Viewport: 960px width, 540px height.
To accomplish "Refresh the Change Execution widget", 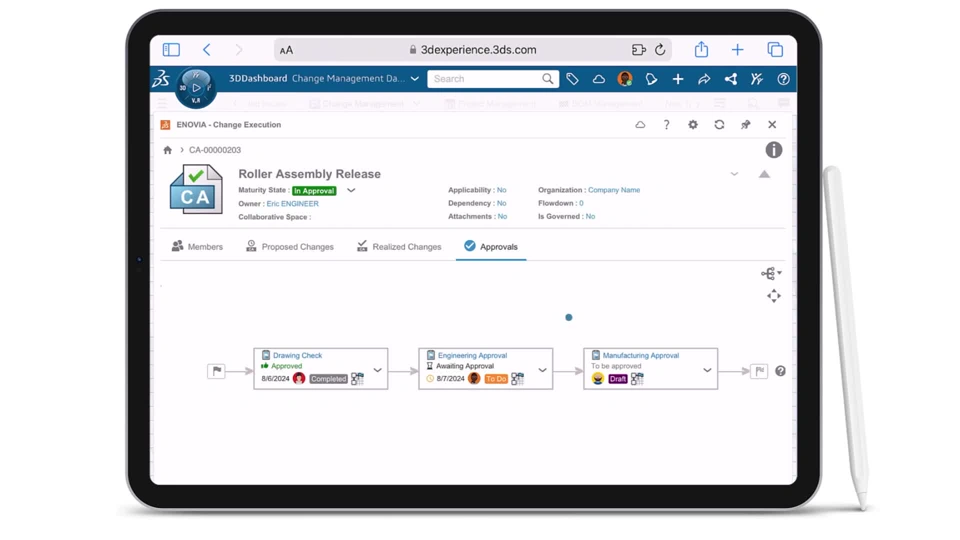I will click(x=719, y=125).
